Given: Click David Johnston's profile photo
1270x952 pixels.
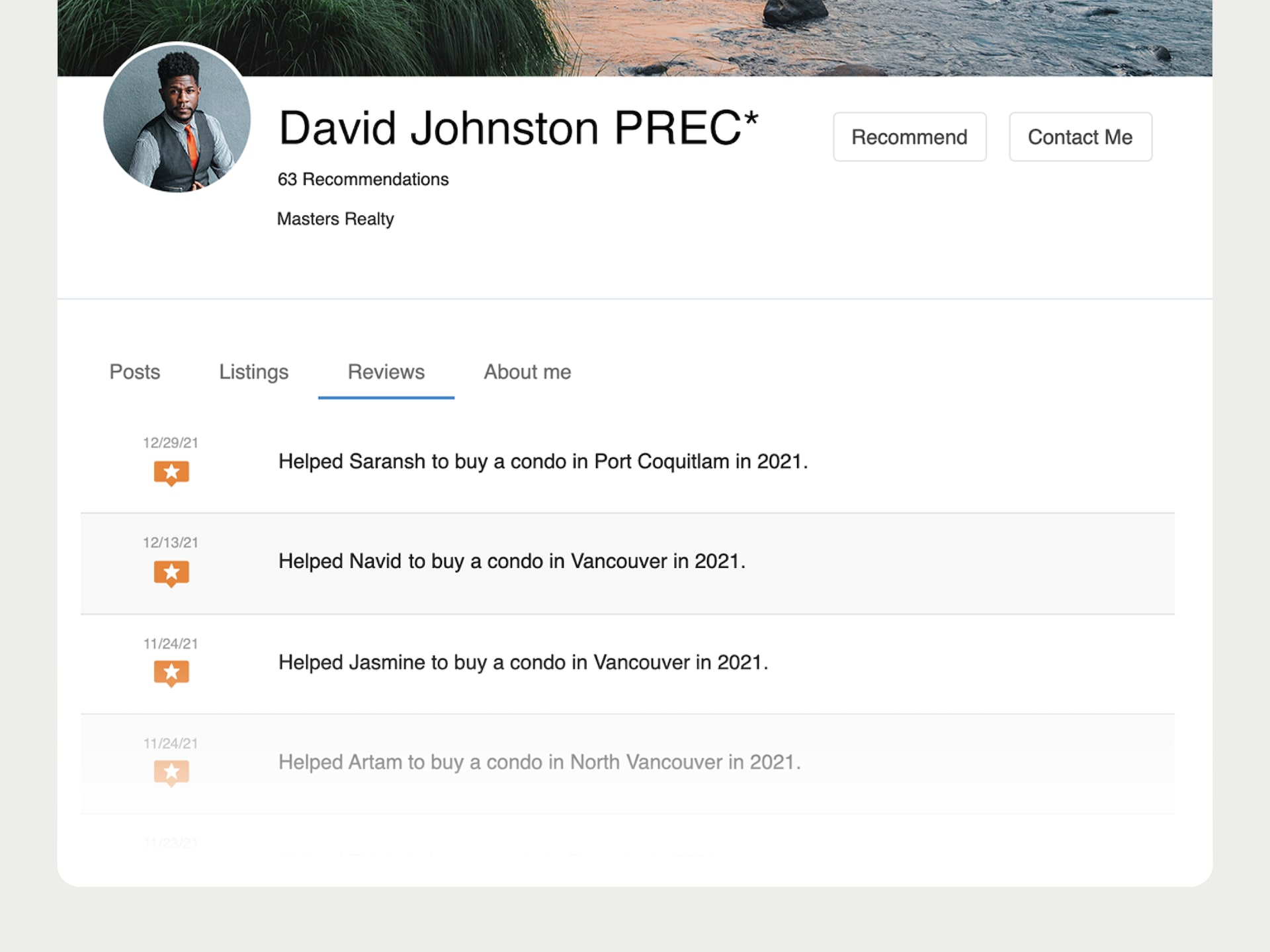Looking at the screenshot, I should [x=177, y=118].
